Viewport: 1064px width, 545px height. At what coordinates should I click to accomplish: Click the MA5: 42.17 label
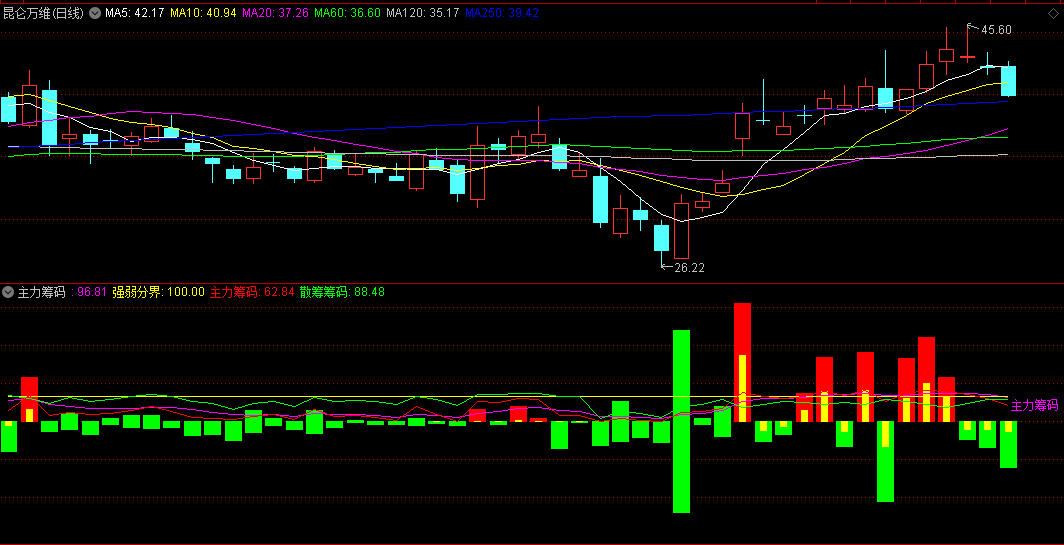pyautogui.click(x=134, y=13)
